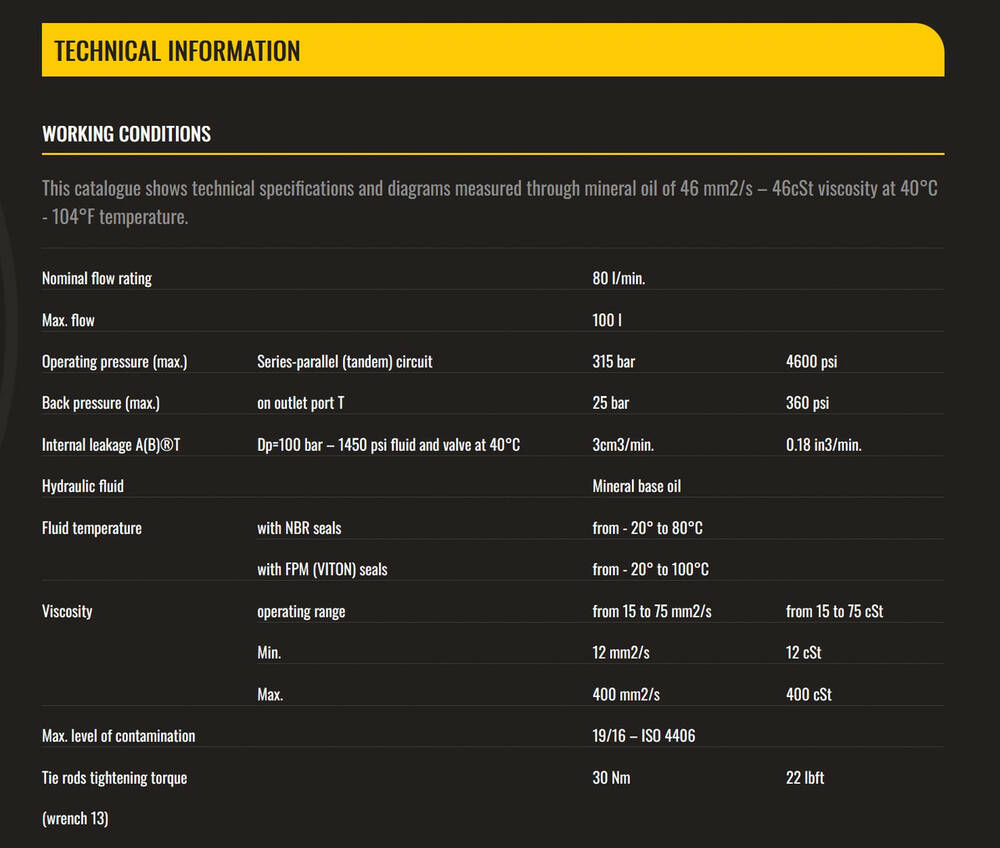Select the Internal leakage A(B)®T label
Image resolution: width=1000 pixels, height=848 pixels.
click(111, 445)
